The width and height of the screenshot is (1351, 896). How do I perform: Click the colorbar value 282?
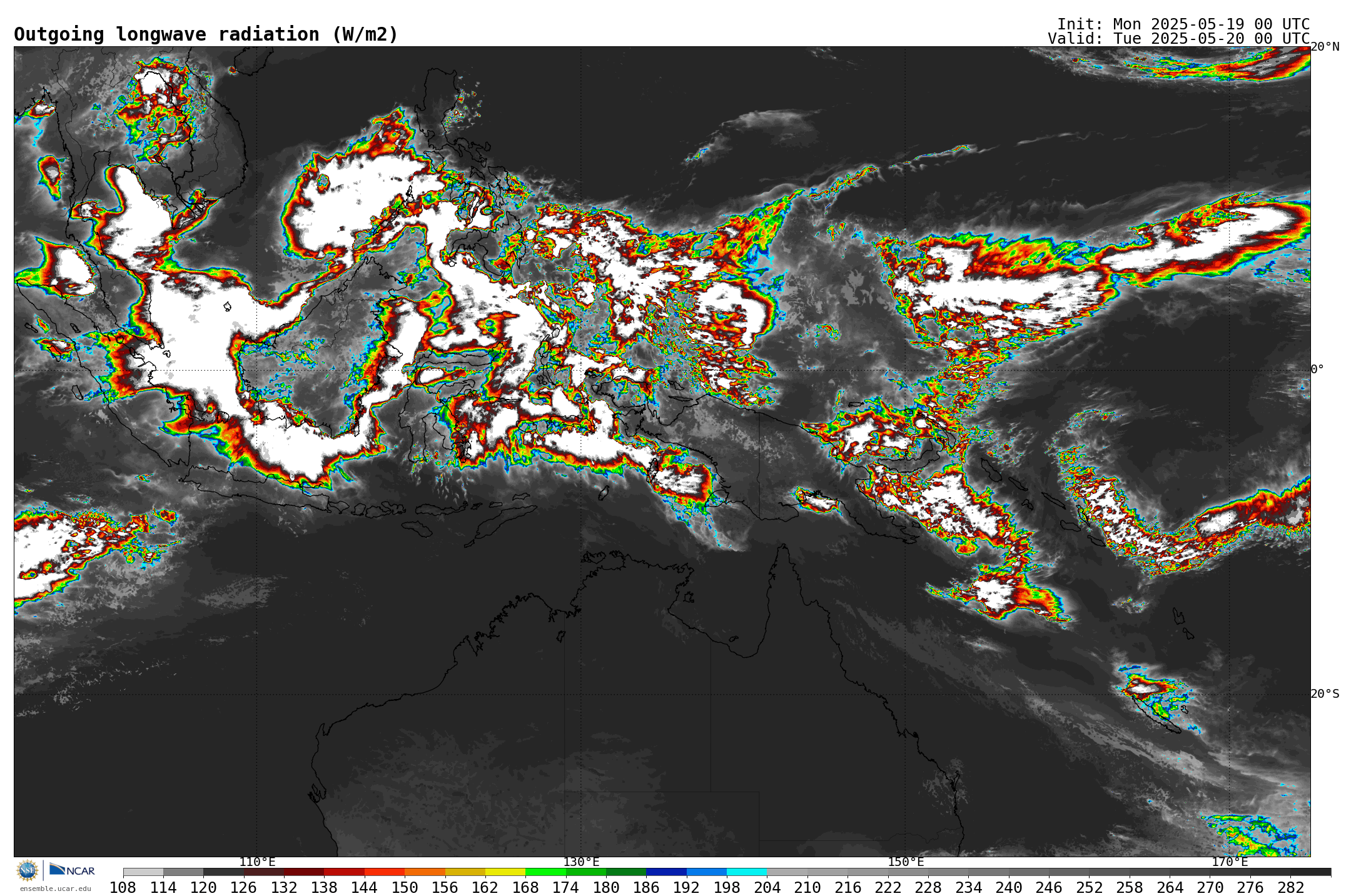click(x=1290, y=887)
